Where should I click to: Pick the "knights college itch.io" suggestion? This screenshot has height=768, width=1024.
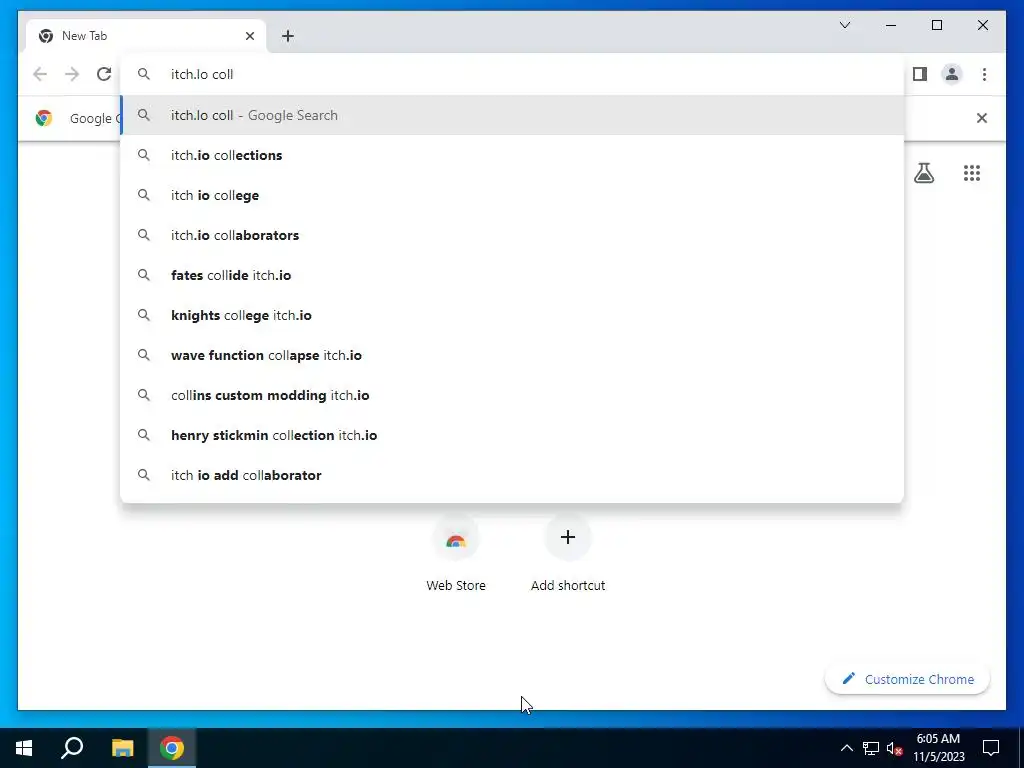click(512, 315)
